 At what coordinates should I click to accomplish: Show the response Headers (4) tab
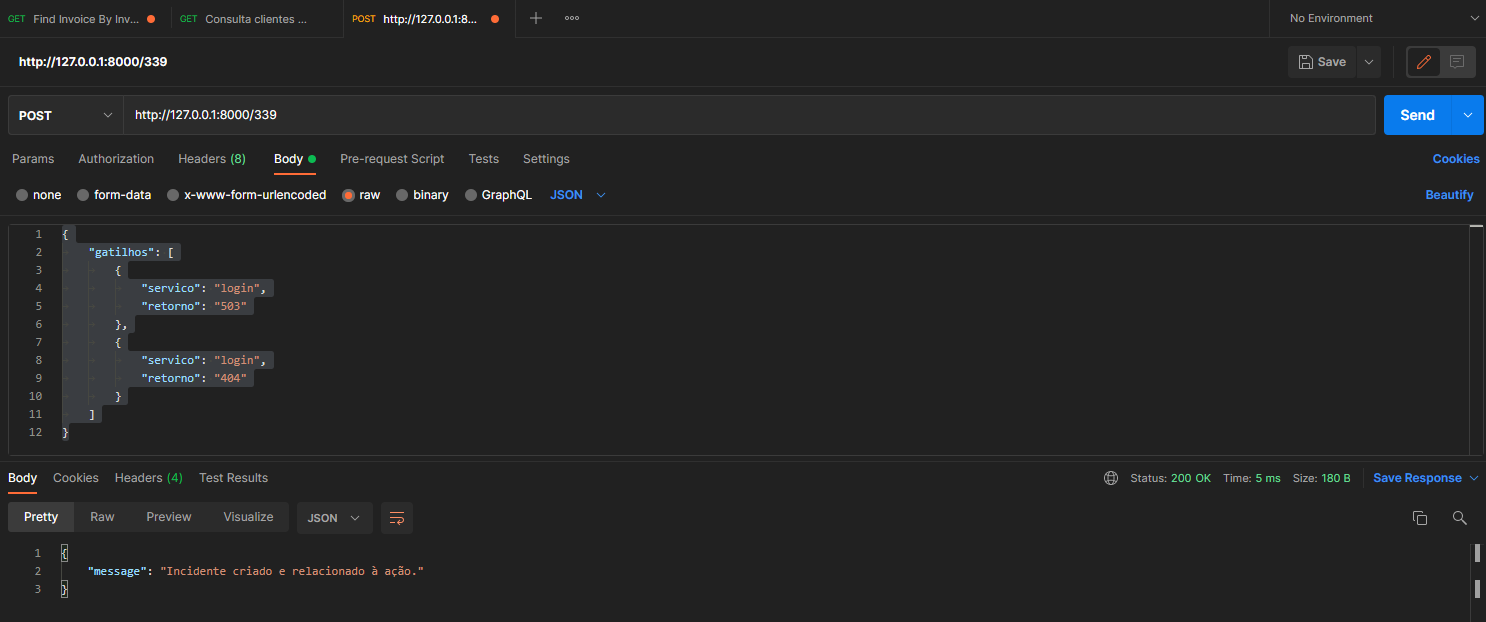[149, 478]
